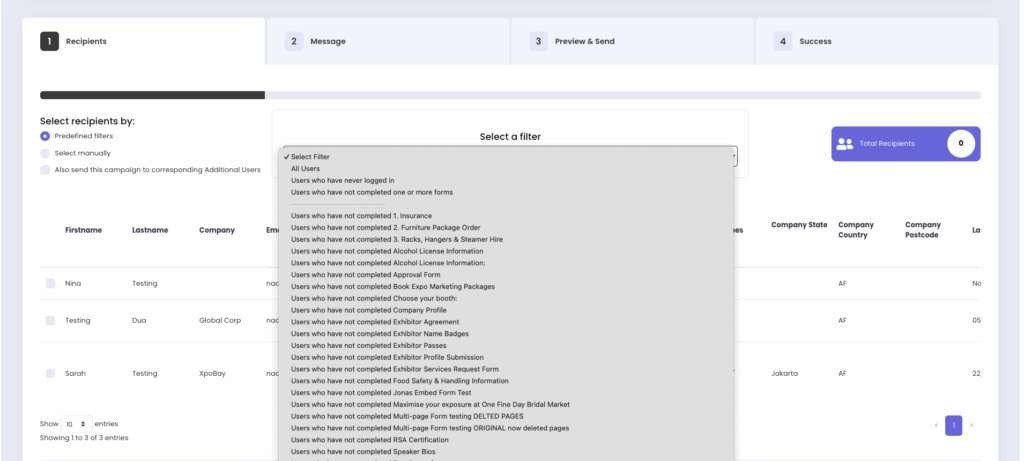The image size is (1024, 461).
Task: Tick the checkbox for Nina's row
Action: 50,284
